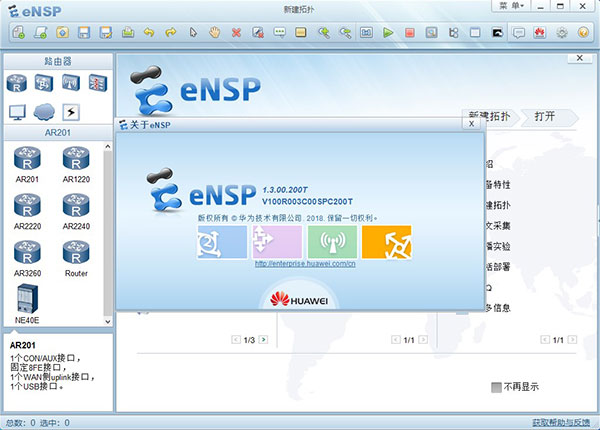Click the save topology floppy icon
The image size is (600, 430).
click(84, 33)
